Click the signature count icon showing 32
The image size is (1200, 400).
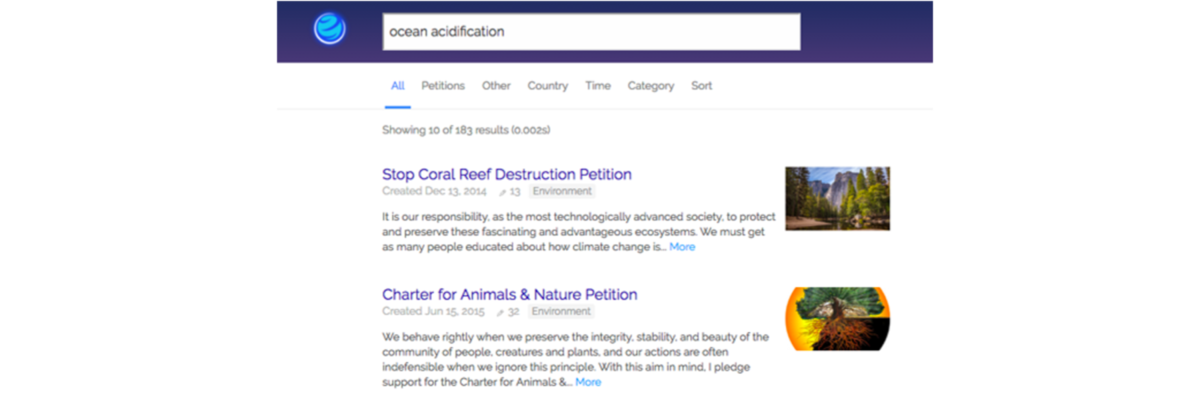coord(502,312)
